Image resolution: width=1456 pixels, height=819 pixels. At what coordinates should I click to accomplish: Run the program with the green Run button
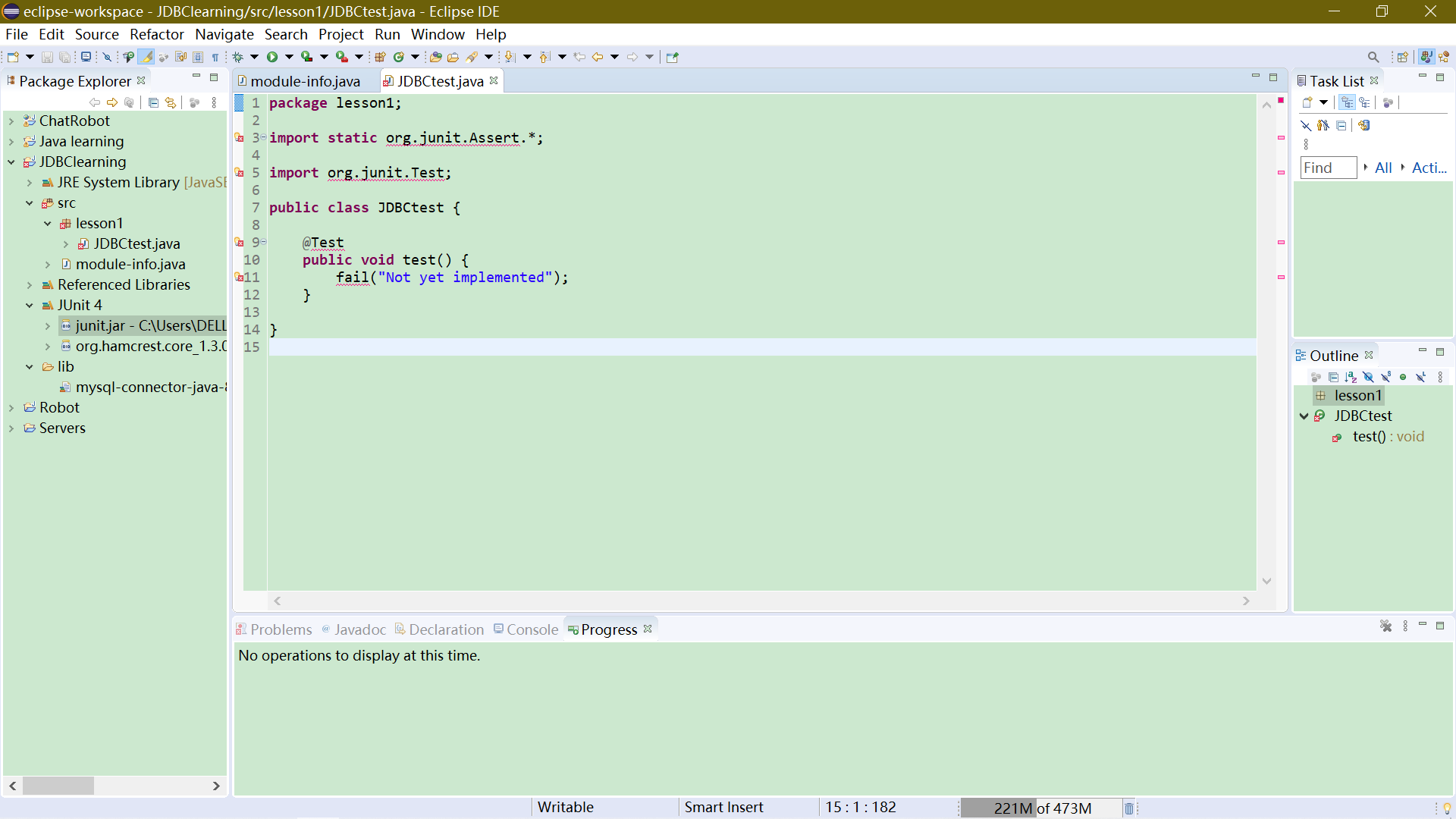tap(271, 57)
